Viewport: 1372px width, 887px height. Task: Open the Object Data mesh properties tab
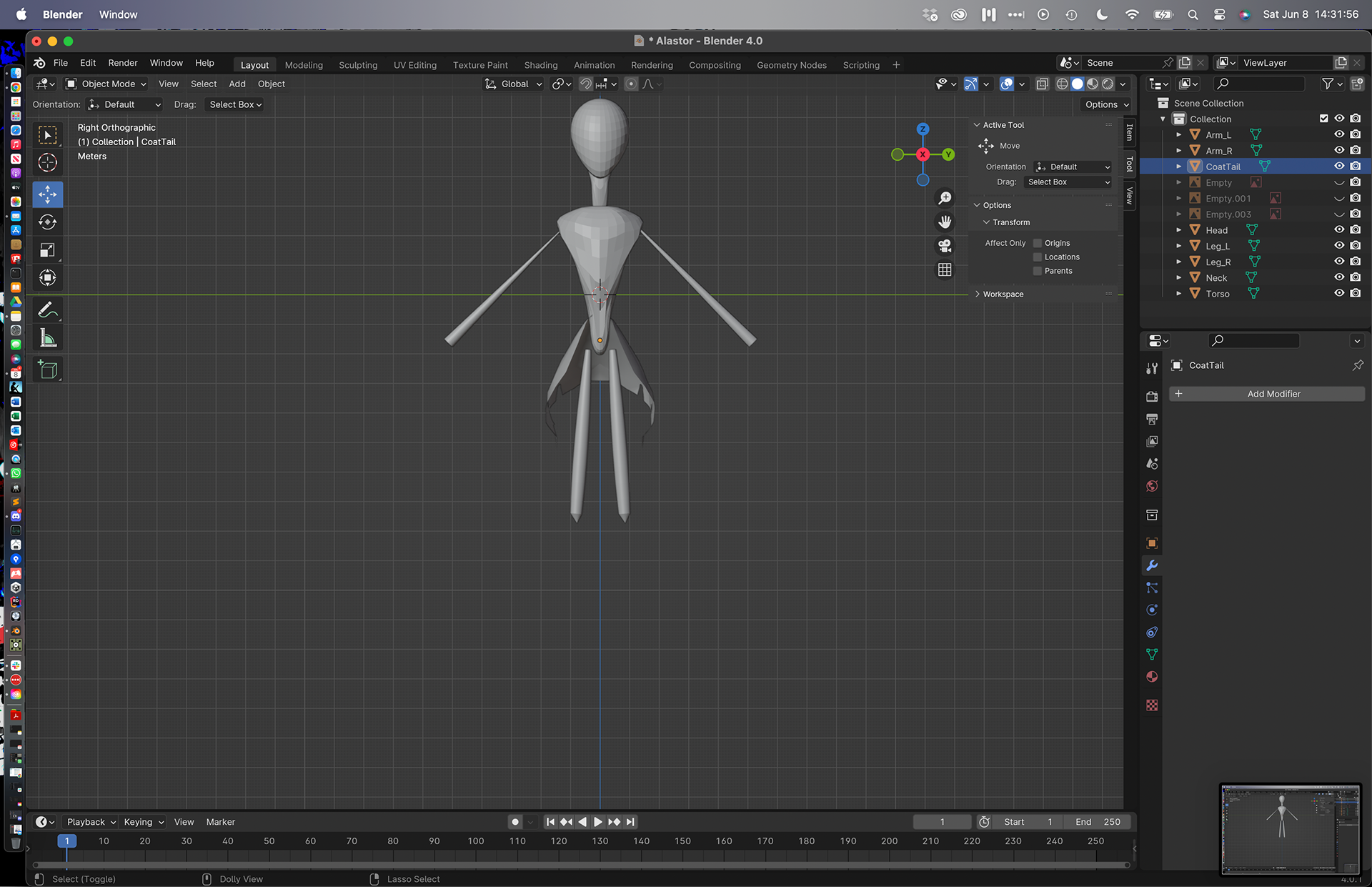tap(1152, 654)
